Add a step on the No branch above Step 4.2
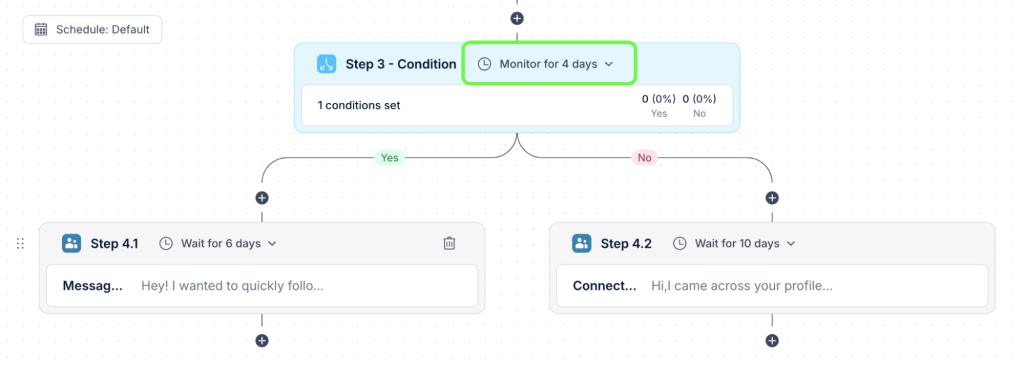1024x365 pixels. 772,198
